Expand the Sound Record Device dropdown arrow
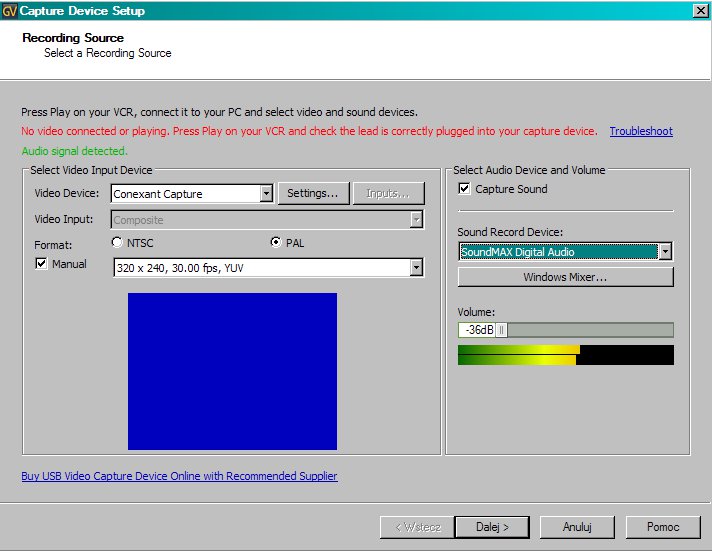 point(665,251)
